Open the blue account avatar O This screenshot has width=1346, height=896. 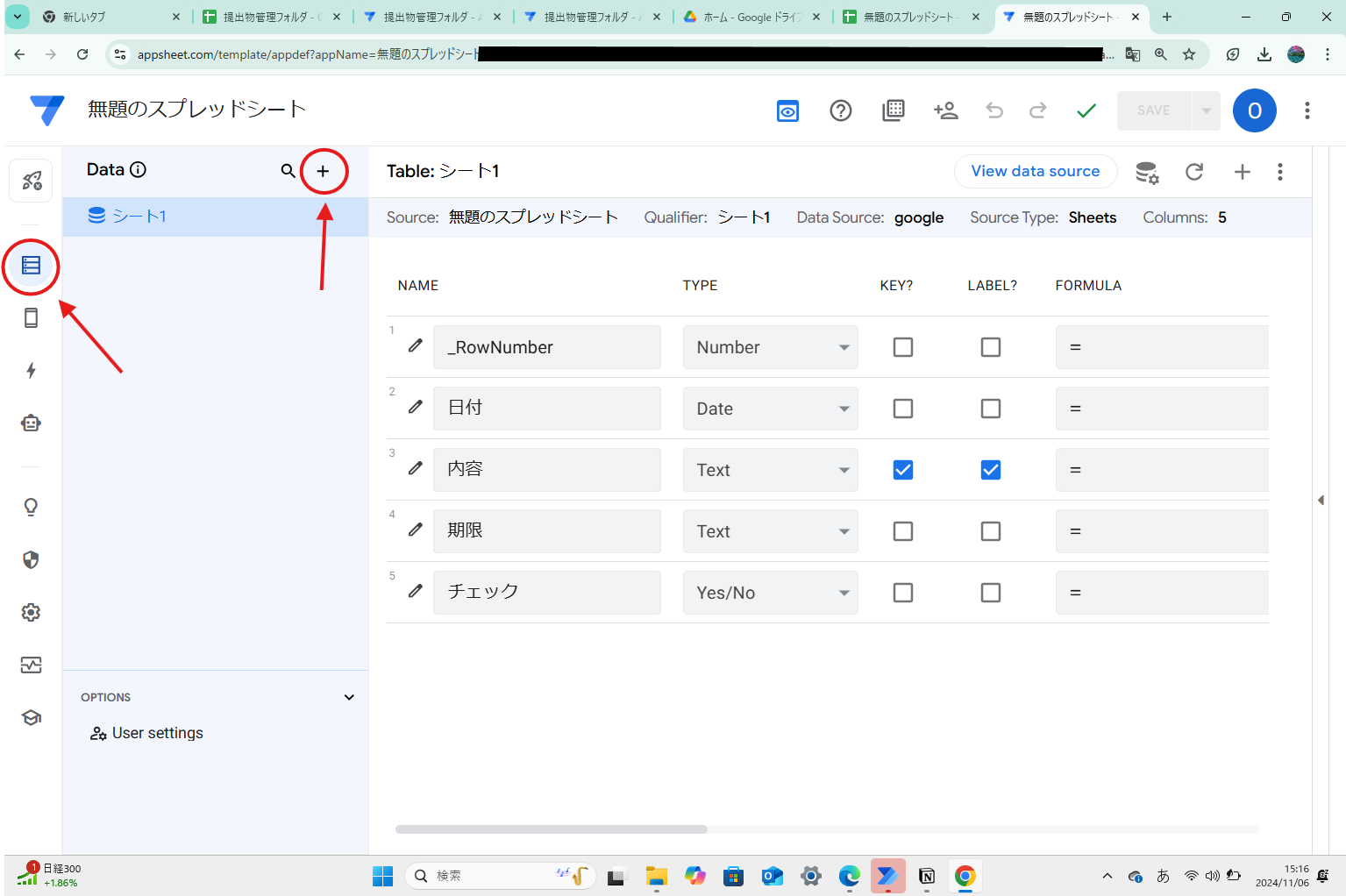pyautogui.click(x=1255, y=110)
